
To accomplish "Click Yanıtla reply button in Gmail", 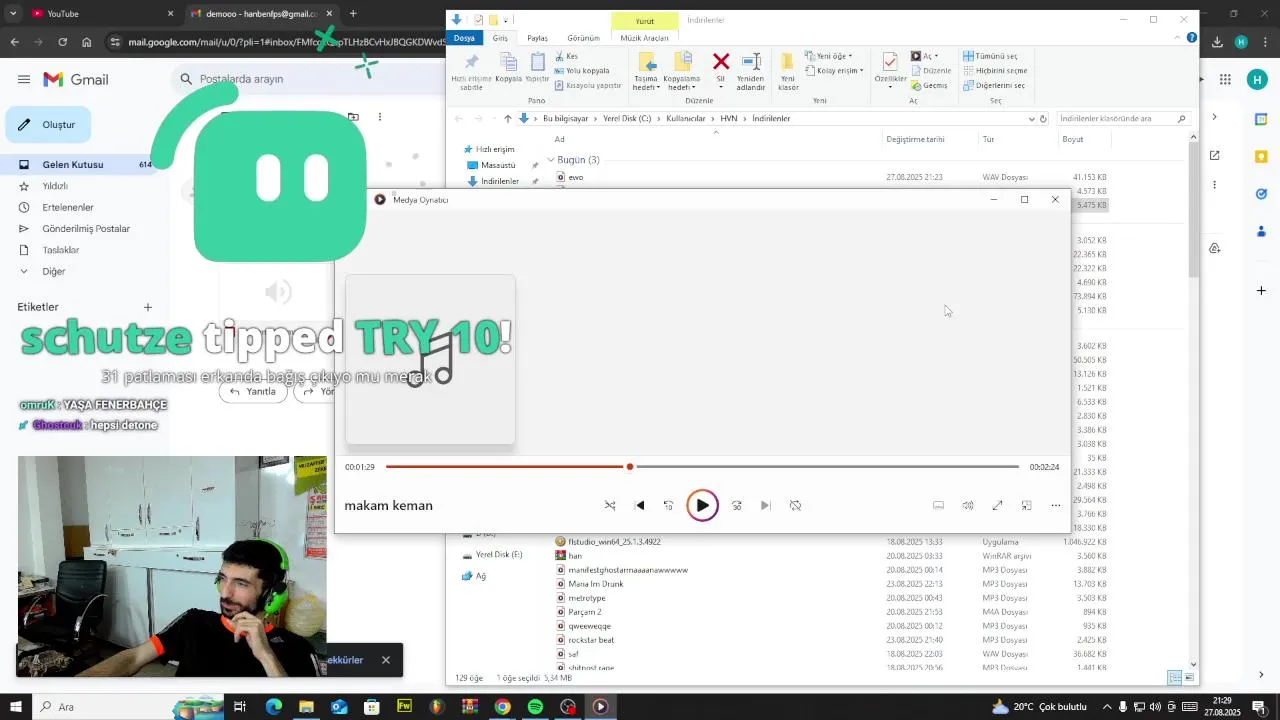I will point(253,392).
